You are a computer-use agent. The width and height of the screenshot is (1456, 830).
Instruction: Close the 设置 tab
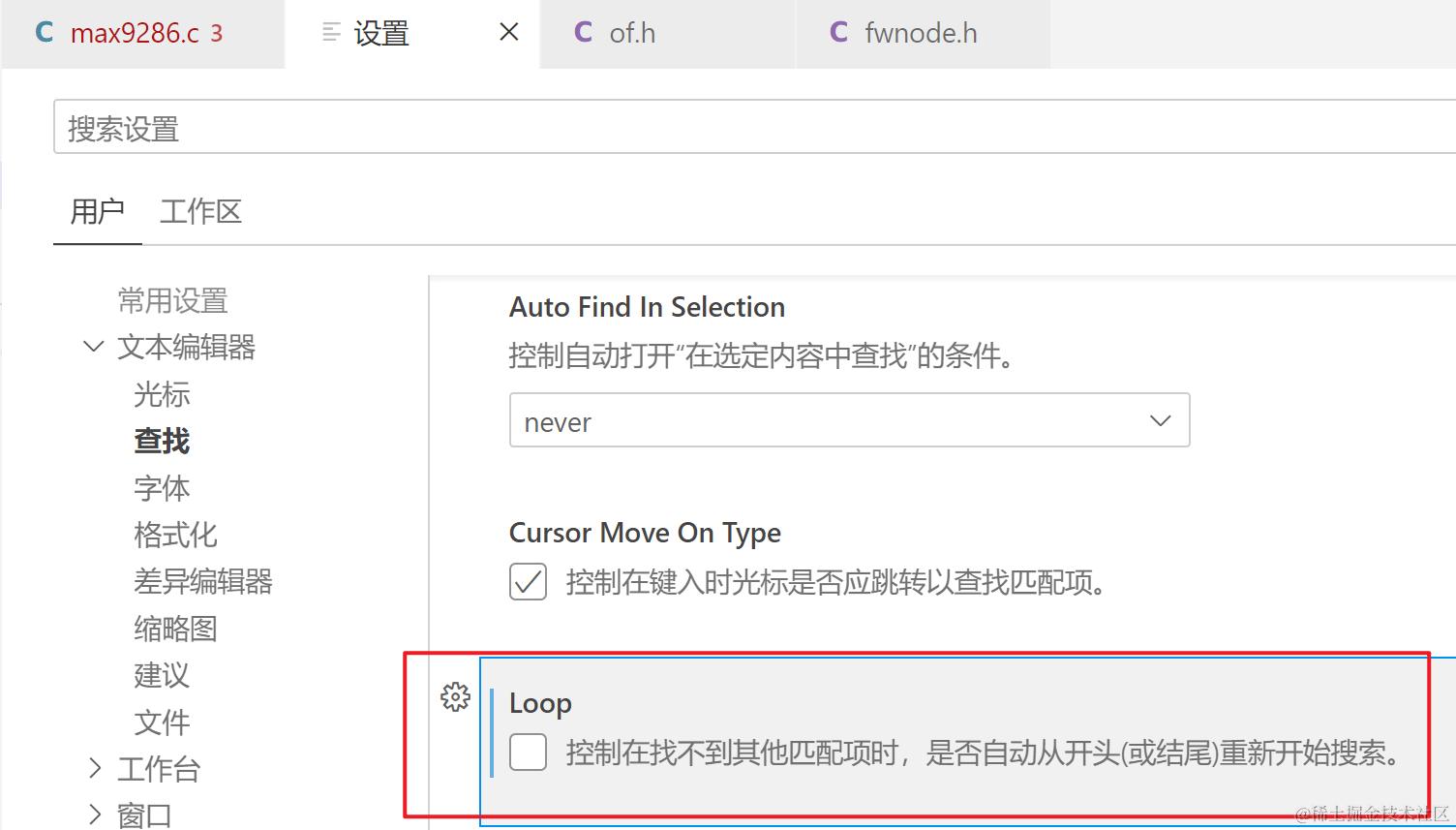[509, 32]
